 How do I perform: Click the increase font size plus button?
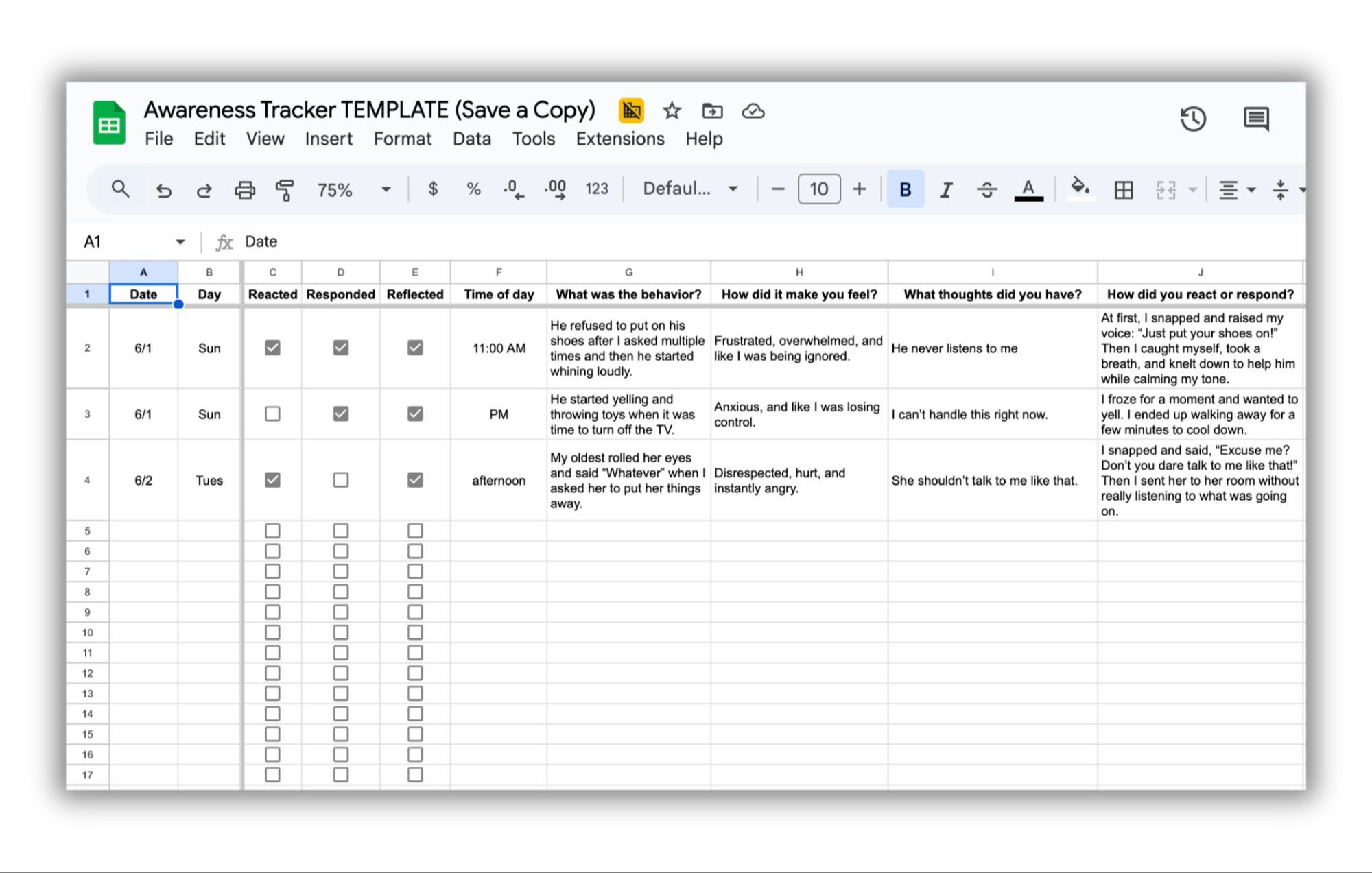[859, 189]
